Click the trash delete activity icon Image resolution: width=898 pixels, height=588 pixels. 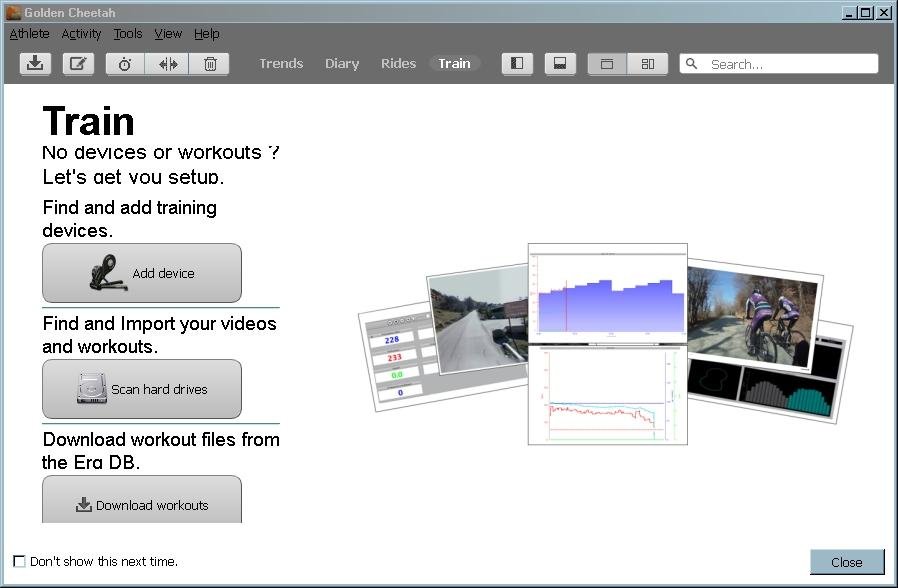(x=210, y=64)
